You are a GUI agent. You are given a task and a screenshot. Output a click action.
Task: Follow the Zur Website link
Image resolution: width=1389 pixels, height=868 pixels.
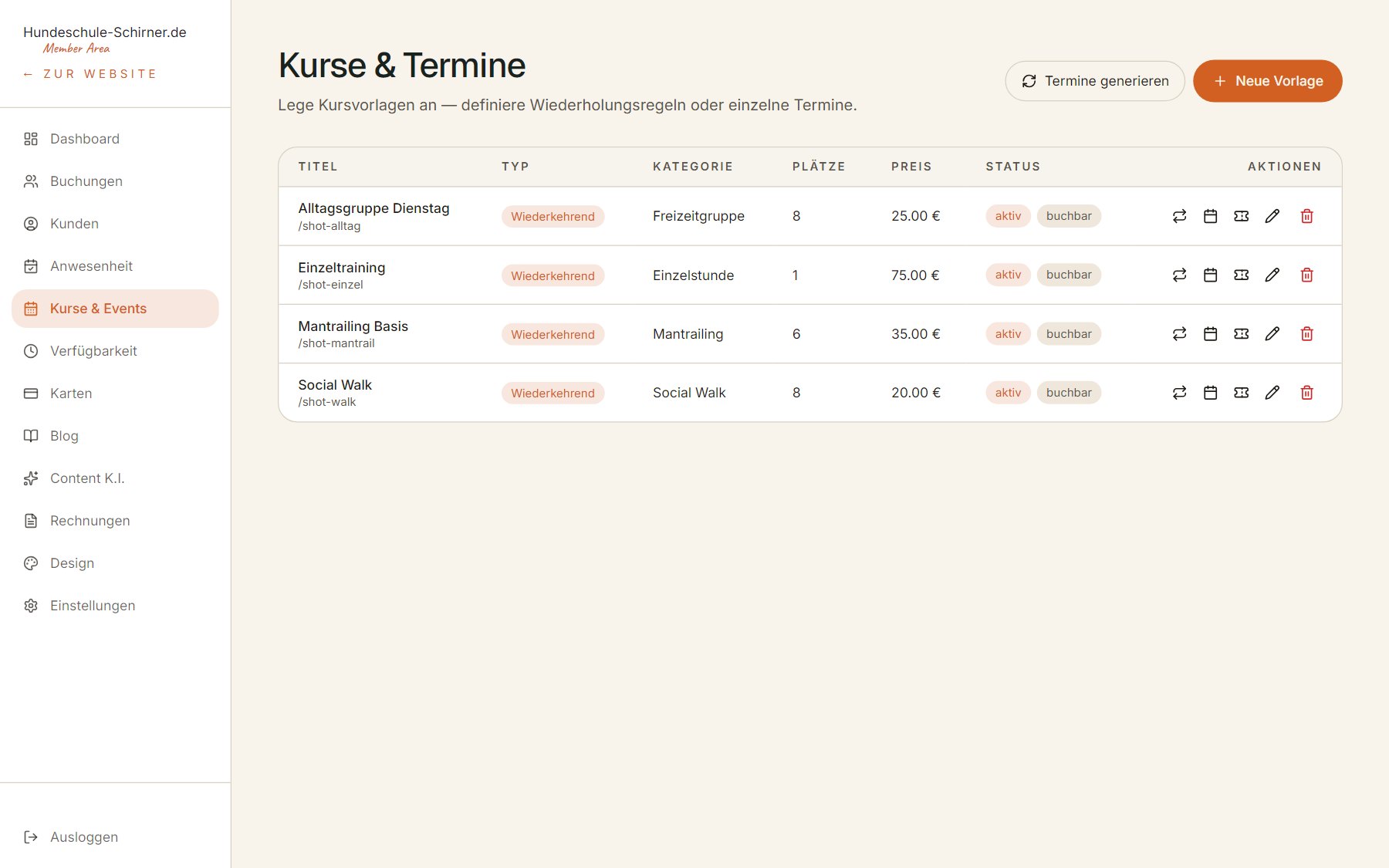(90, 74)
